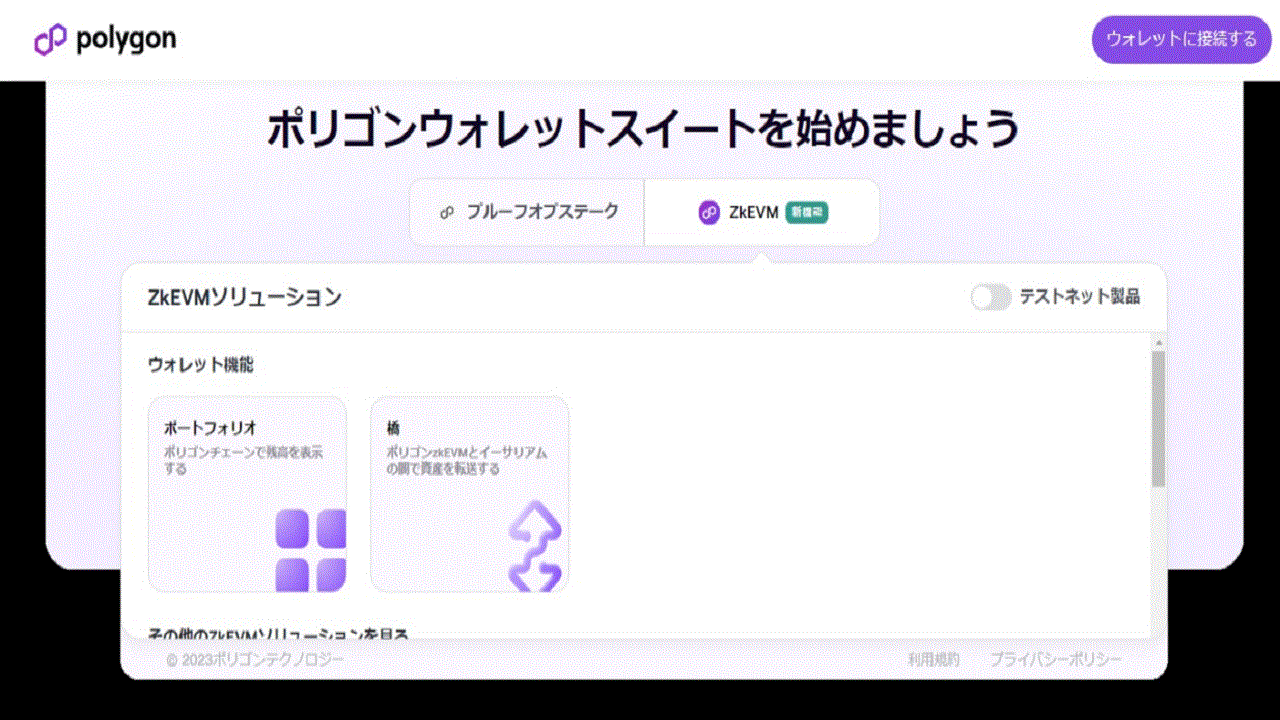Click the ウォレットに接続する button

pyautogui.click(x=1181, y=40)
